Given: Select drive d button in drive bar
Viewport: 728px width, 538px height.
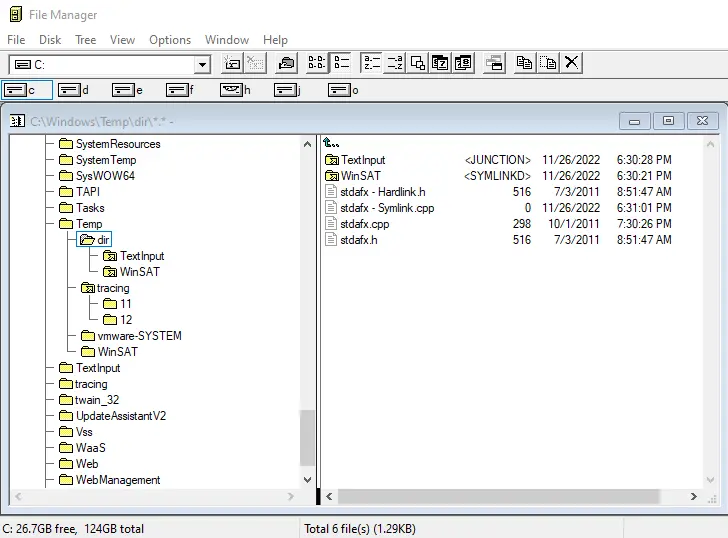Looking at the screenshot, I should [73, 90].
